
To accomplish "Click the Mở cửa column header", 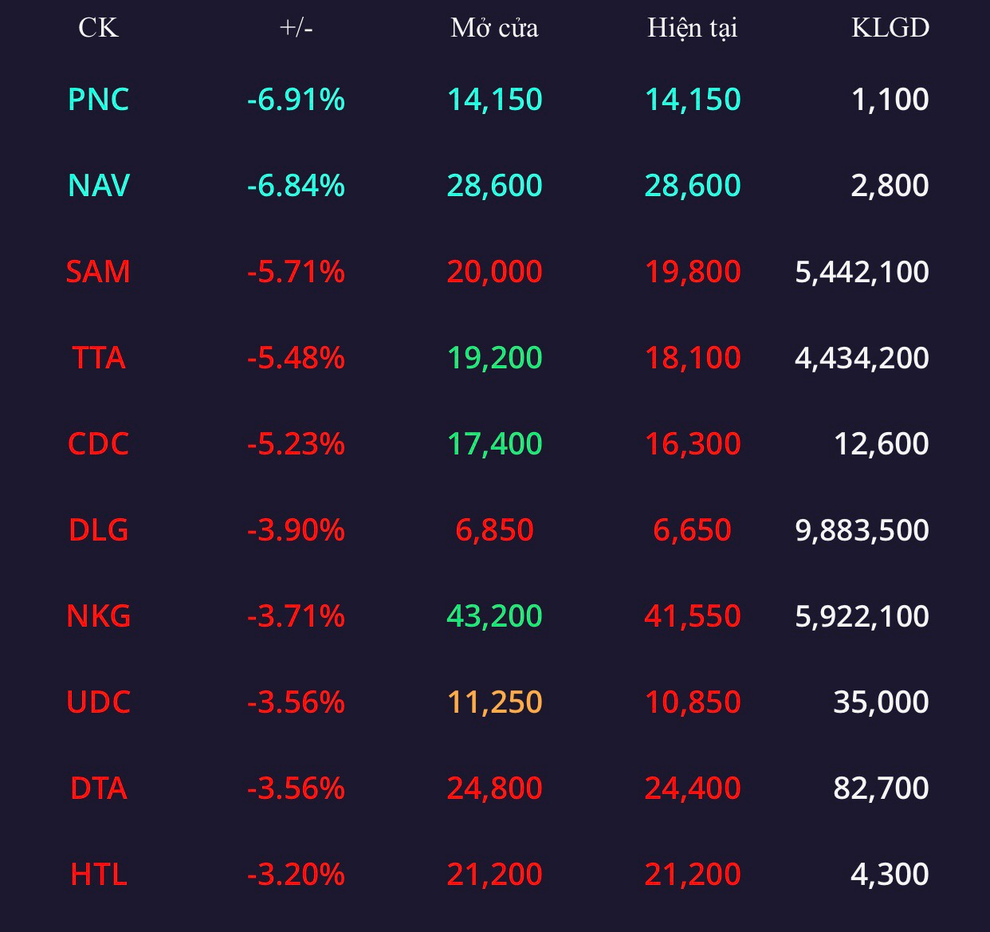I will pyautogui.click(x=494, y=28).
